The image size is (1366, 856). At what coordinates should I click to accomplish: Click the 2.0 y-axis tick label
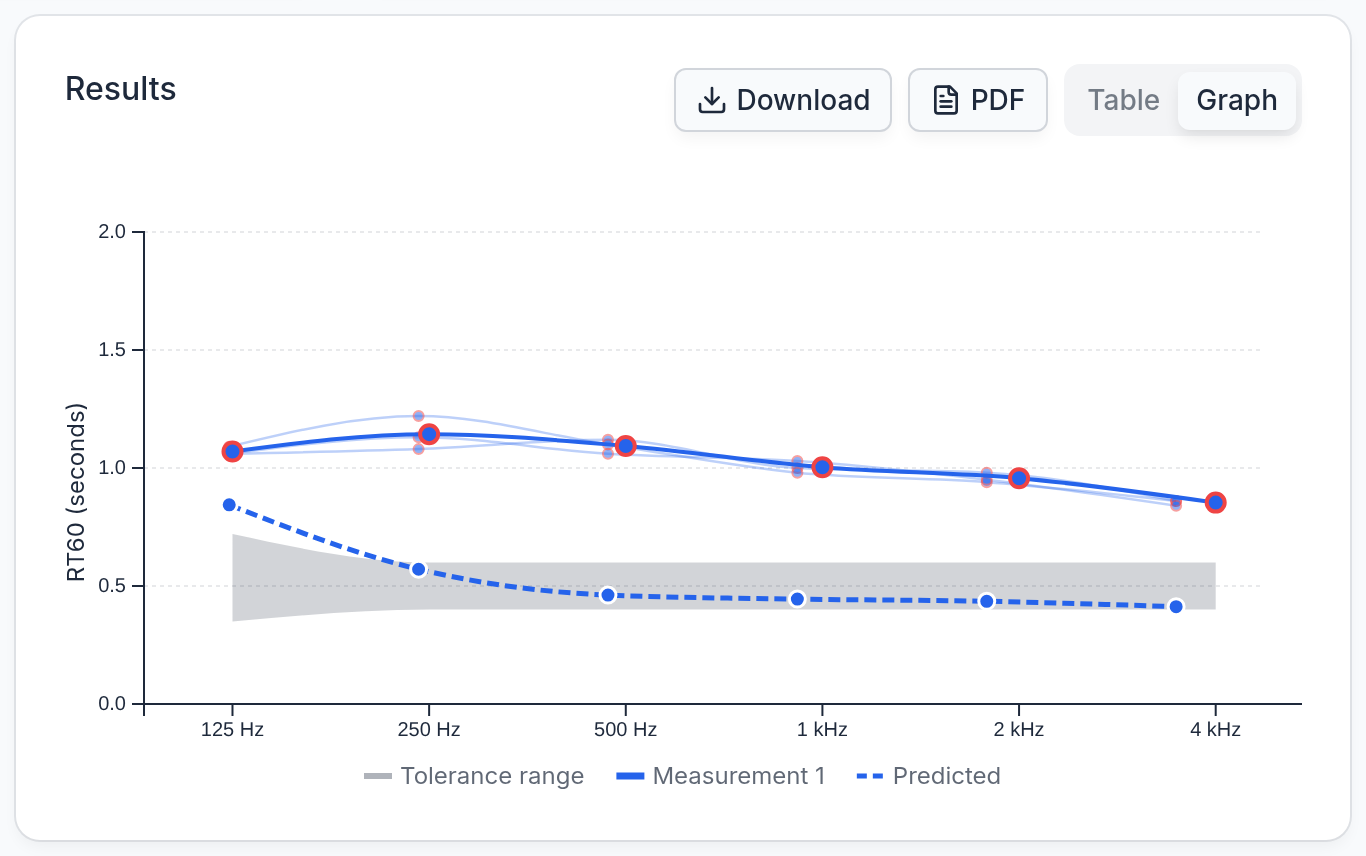point(114,232)
